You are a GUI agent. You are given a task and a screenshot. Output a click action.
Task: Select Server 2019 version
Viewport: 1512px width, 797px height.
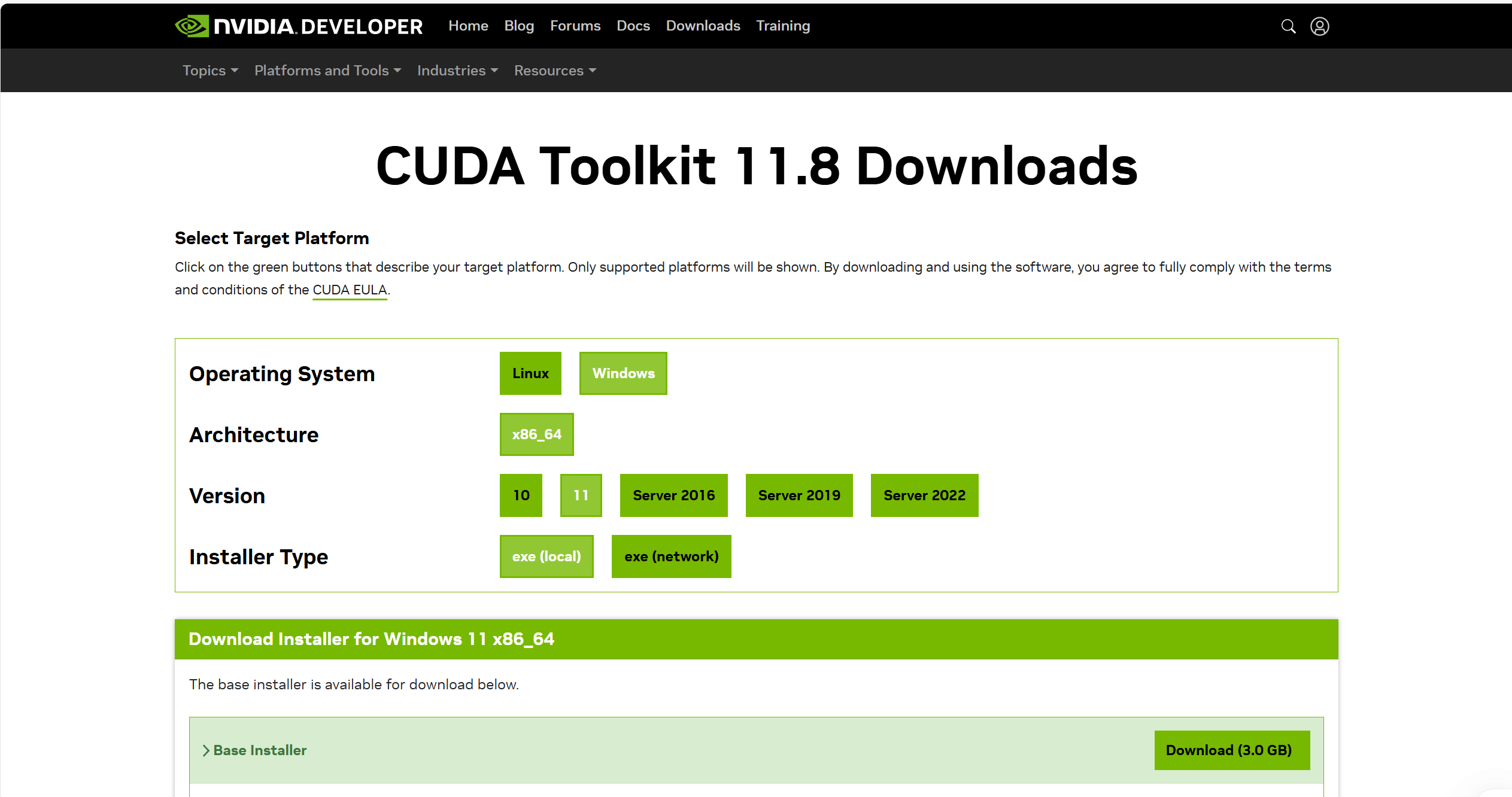point(799,495)
